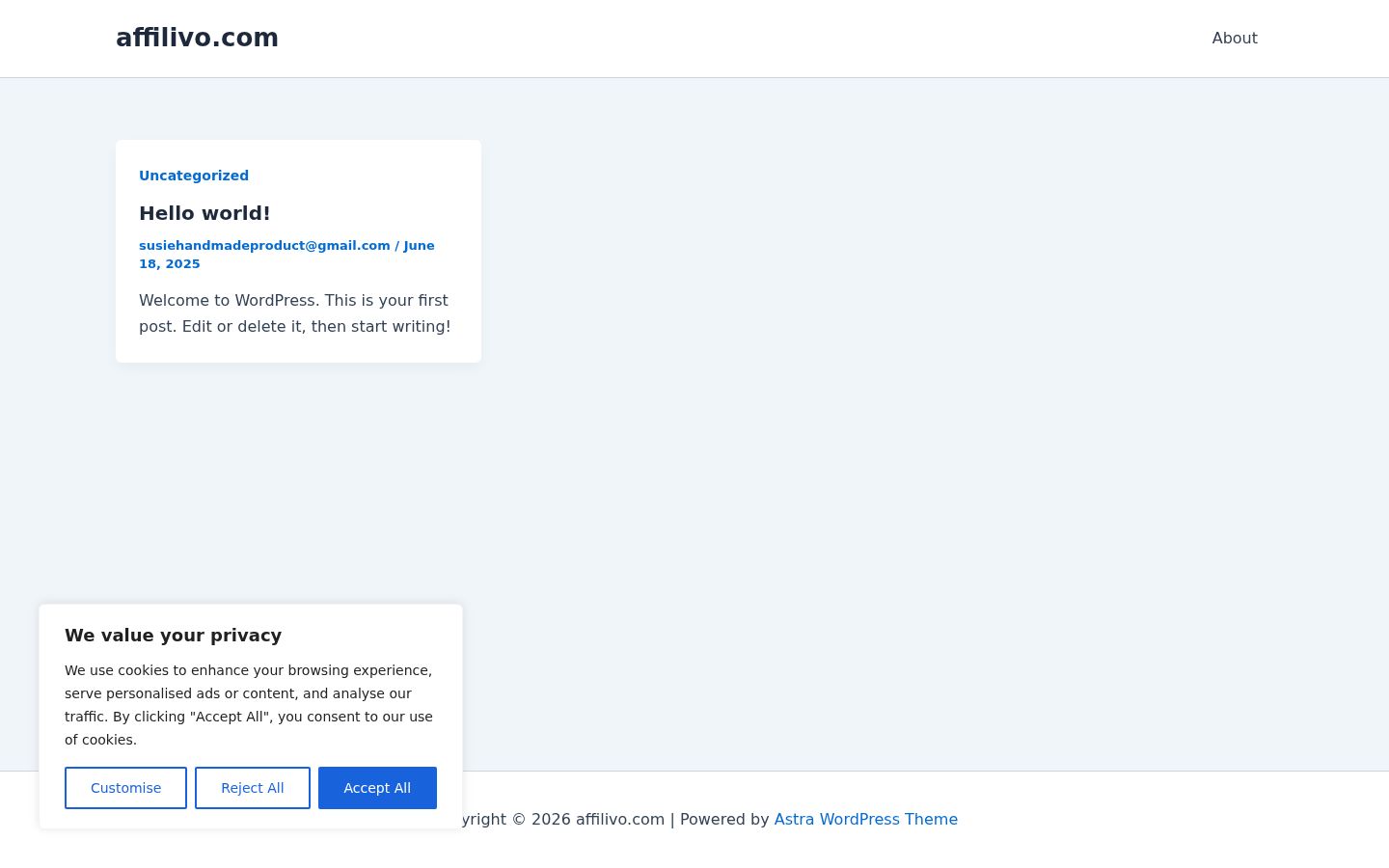This screenshot has width=1389, height=868.
Task: Open the Uncategorized category link
Action: coord(194,176)
